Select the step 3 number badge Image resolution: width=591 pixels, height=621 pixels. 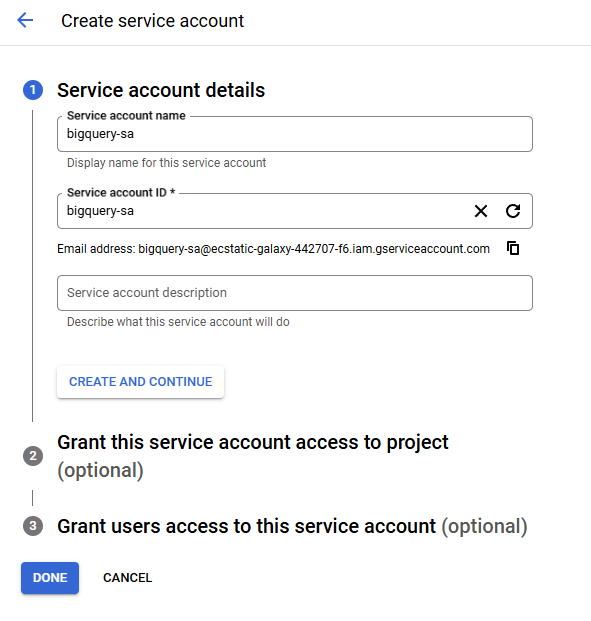(x=33, y=526)
